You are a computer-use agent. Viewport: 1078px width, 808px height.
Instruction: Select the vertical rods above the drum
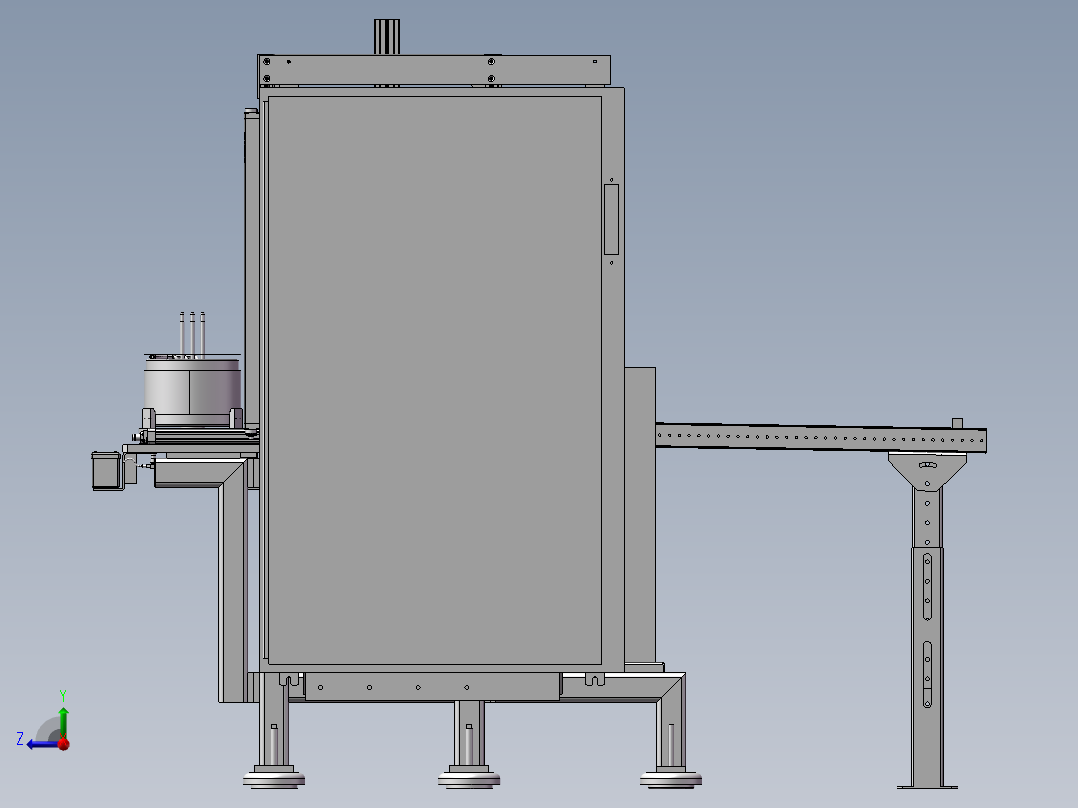tap(192, 335)
